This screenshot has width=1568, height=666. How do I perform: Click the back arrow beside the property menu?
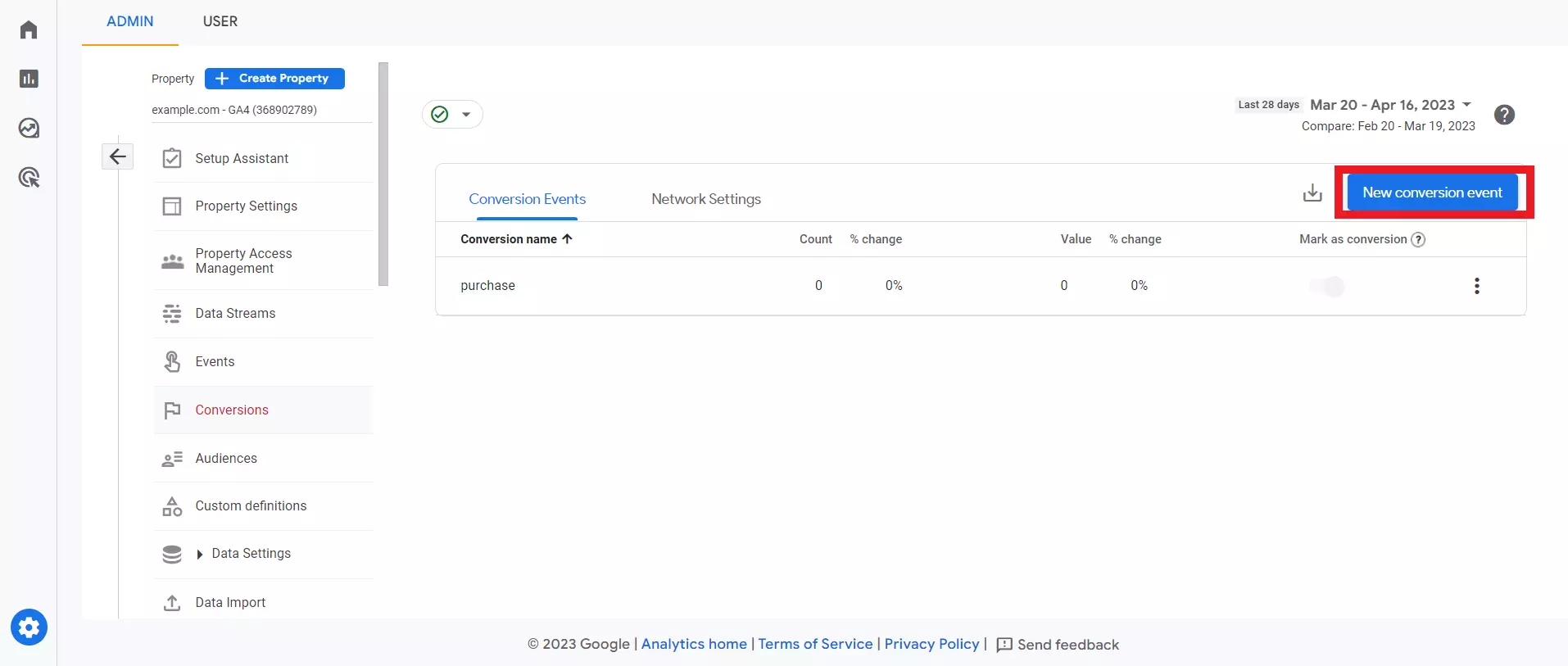click(x=118, y=156)
